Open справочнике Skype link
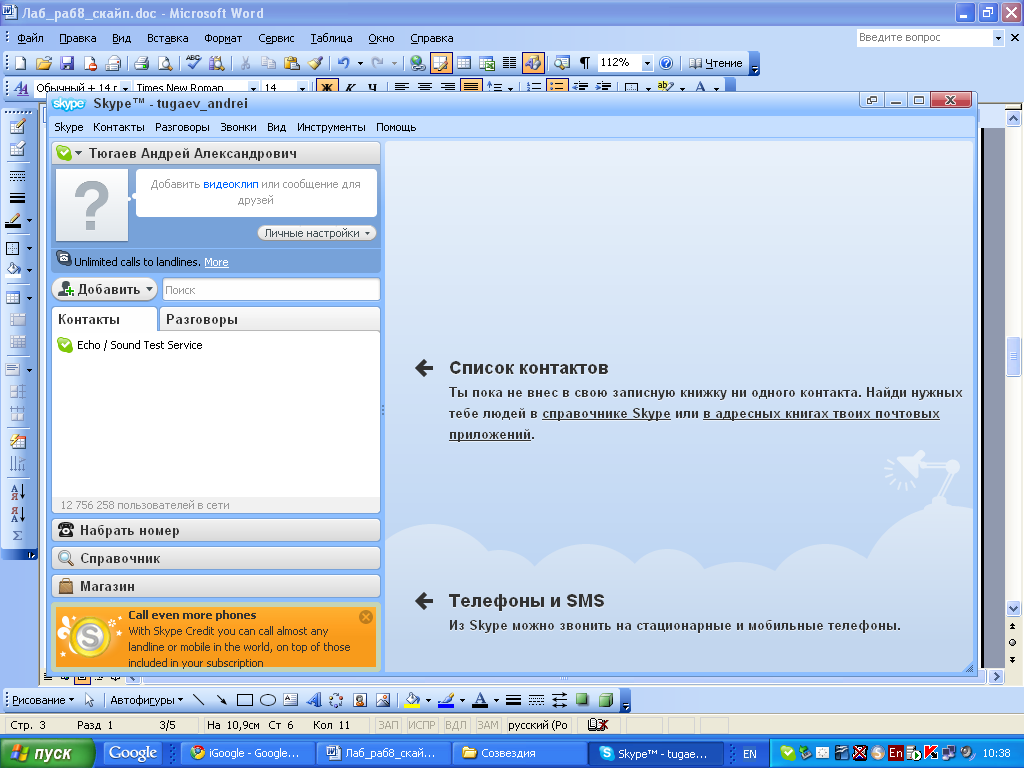The width and height of the screenshot is (1024, 768). pyautogui.click(x=606, y=414)
